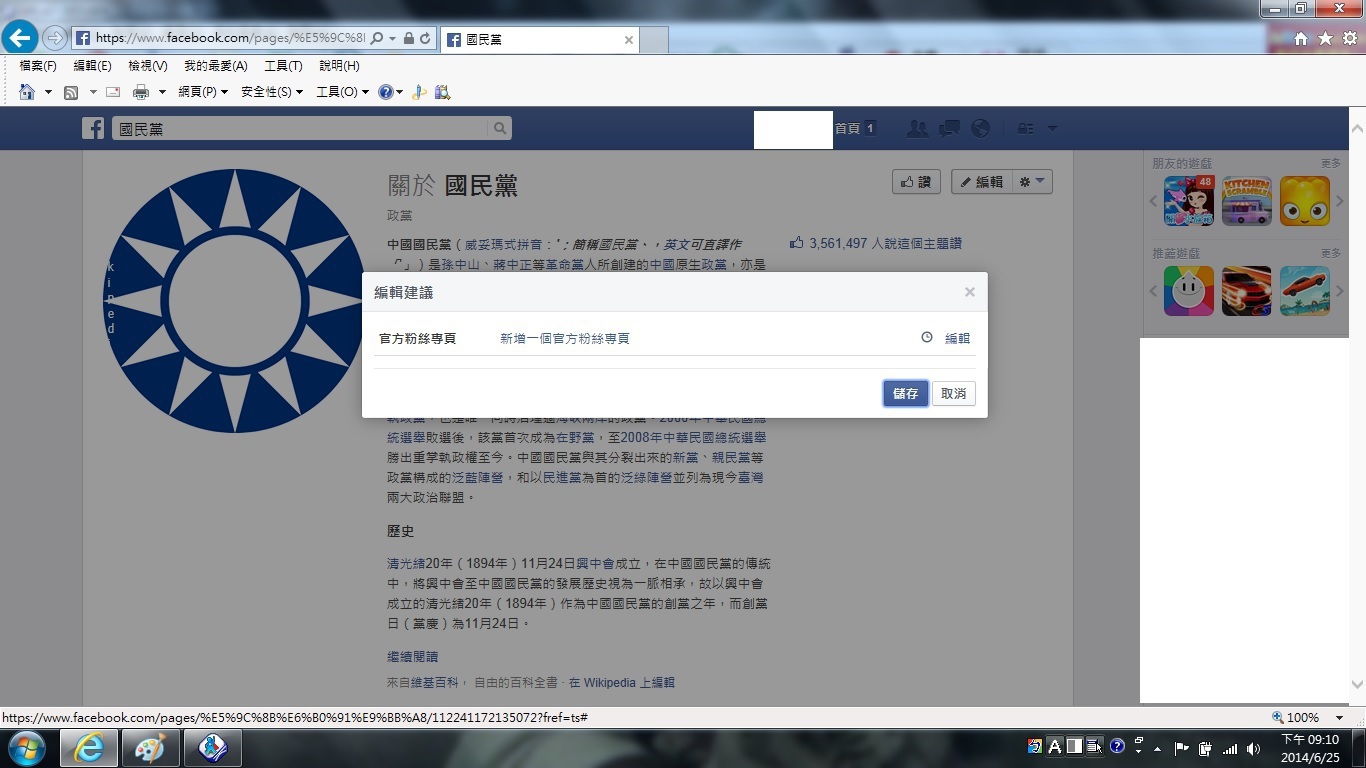Open the 檔案(F) menu
The image size is (1366, 768).
[38, 66]
